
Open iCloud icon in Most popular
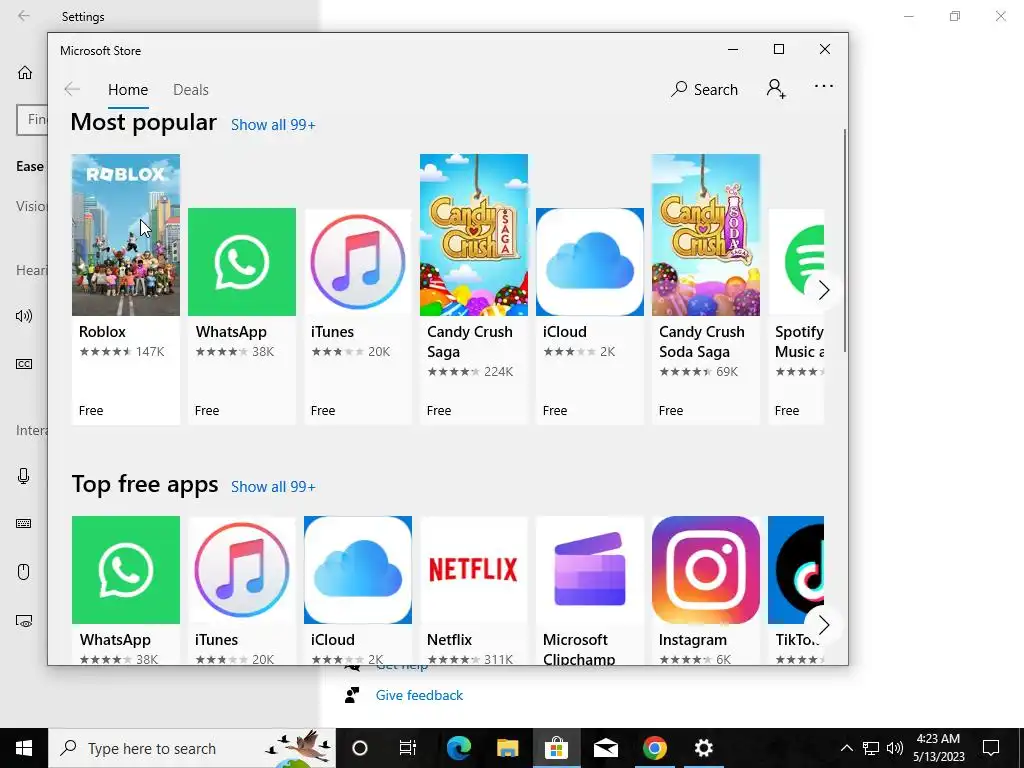click(x=590, y=262)
